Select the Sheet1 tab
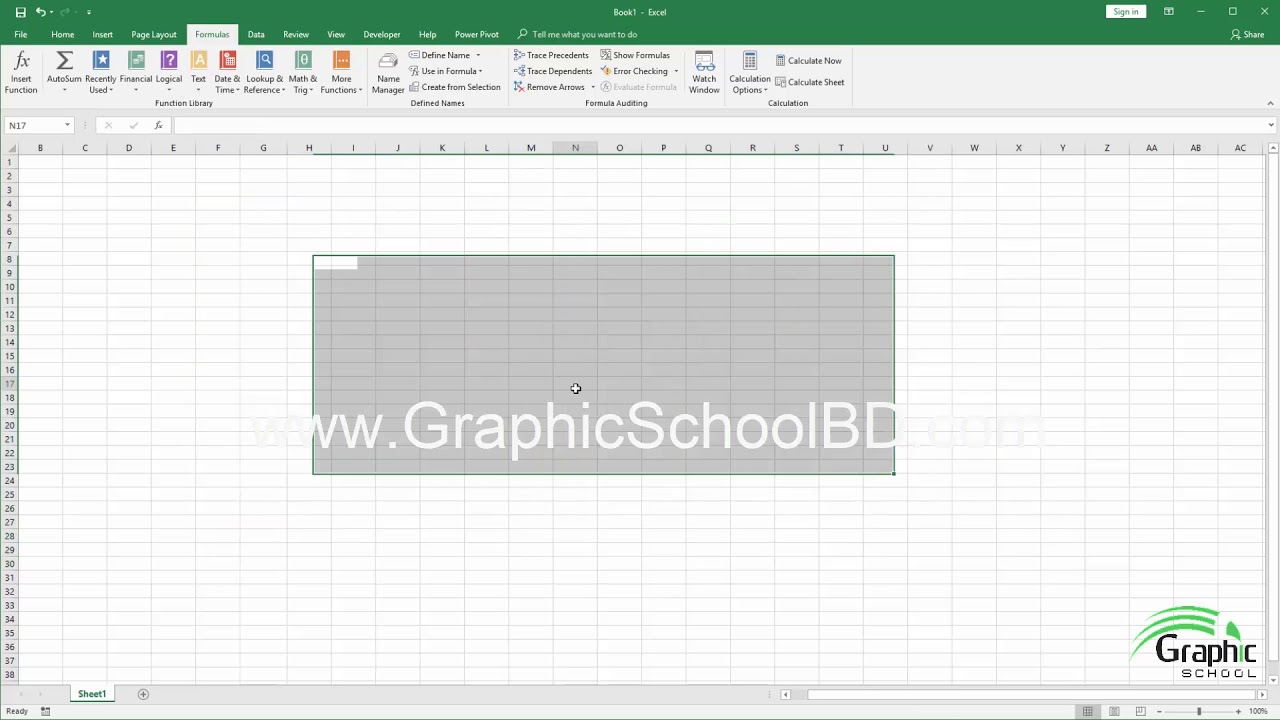Viewport: 1280px width, 720px height. [x=92, y=694]
